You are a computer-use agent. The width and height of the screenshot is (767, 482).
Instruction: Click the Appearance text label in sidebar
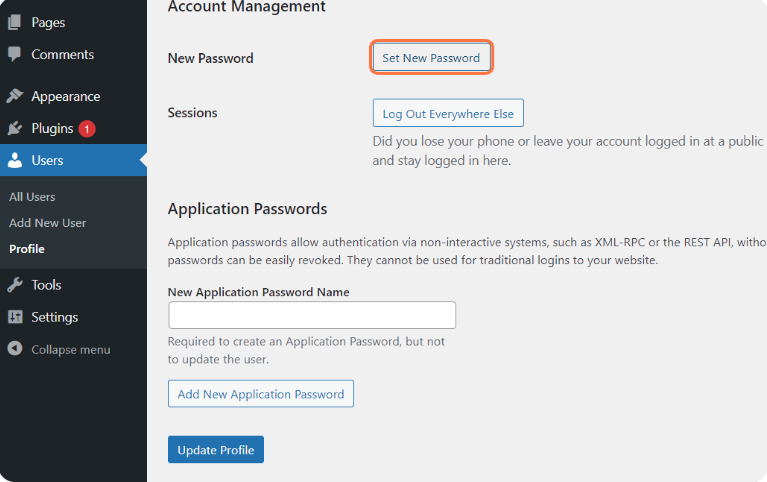click(x=65, y=97)
